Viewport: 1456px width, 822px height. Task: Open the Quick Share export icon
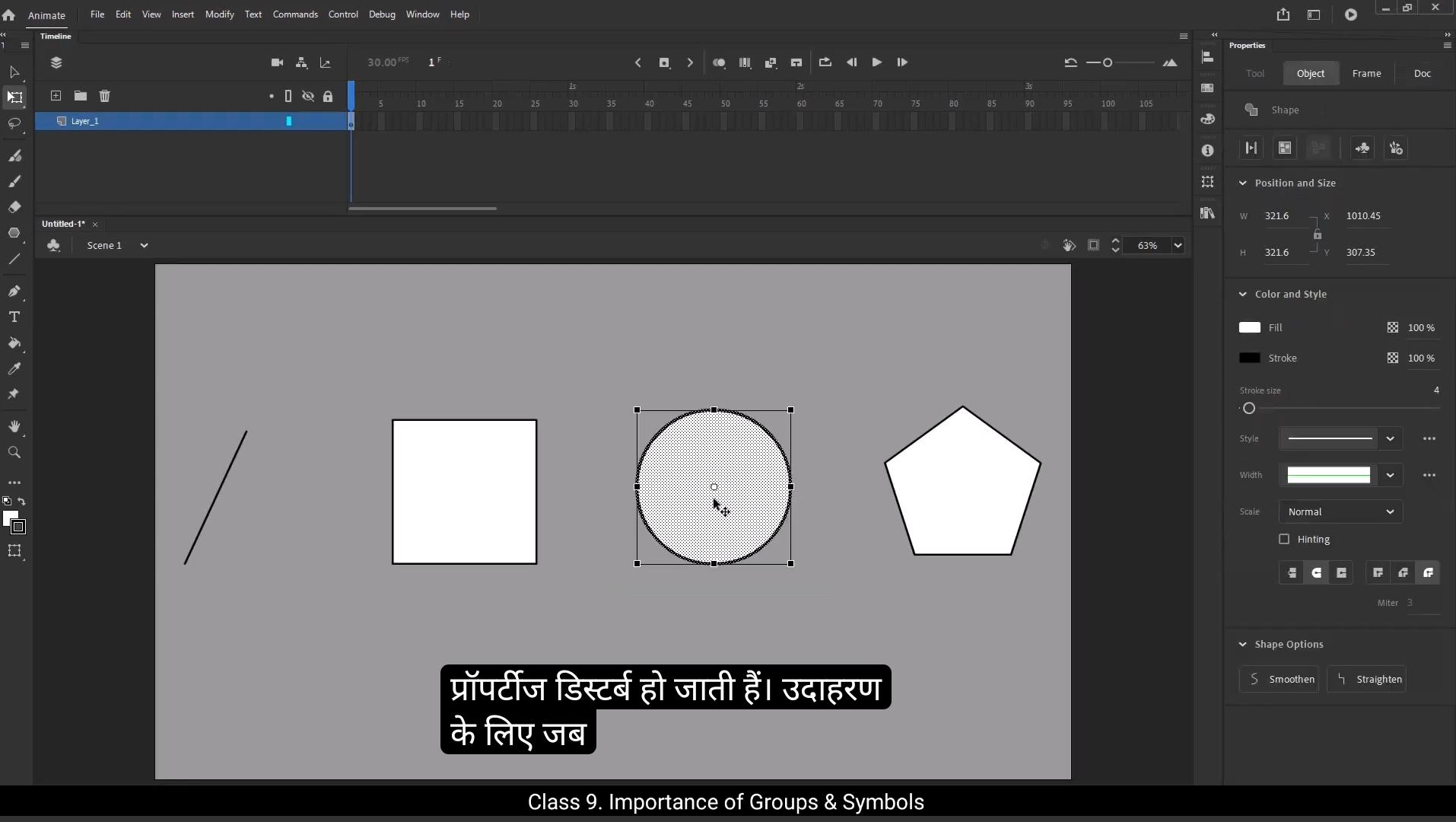click(1283, 14)
